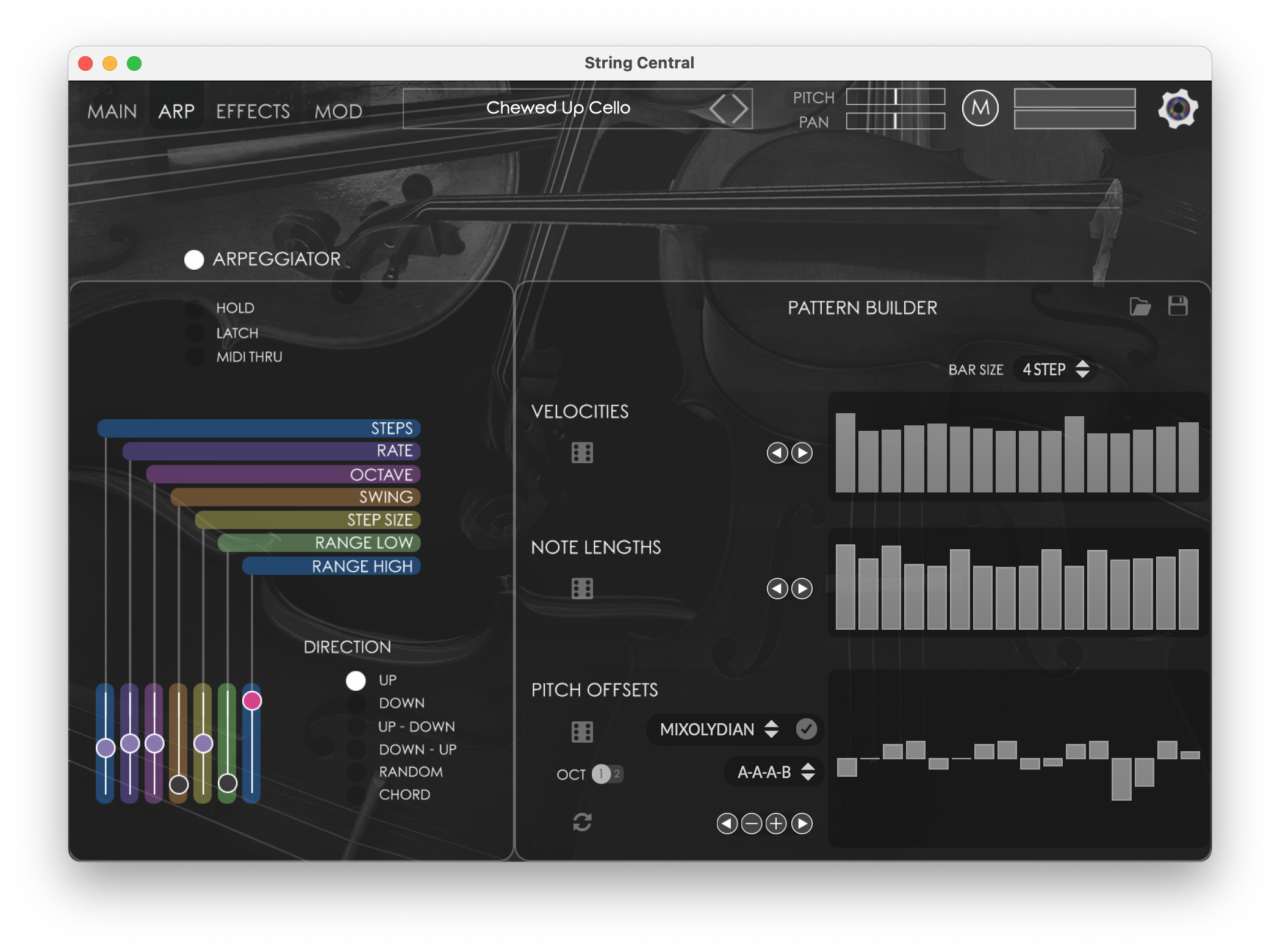
Task: Click the pitch offsets plus button
Action: [776, 824]
